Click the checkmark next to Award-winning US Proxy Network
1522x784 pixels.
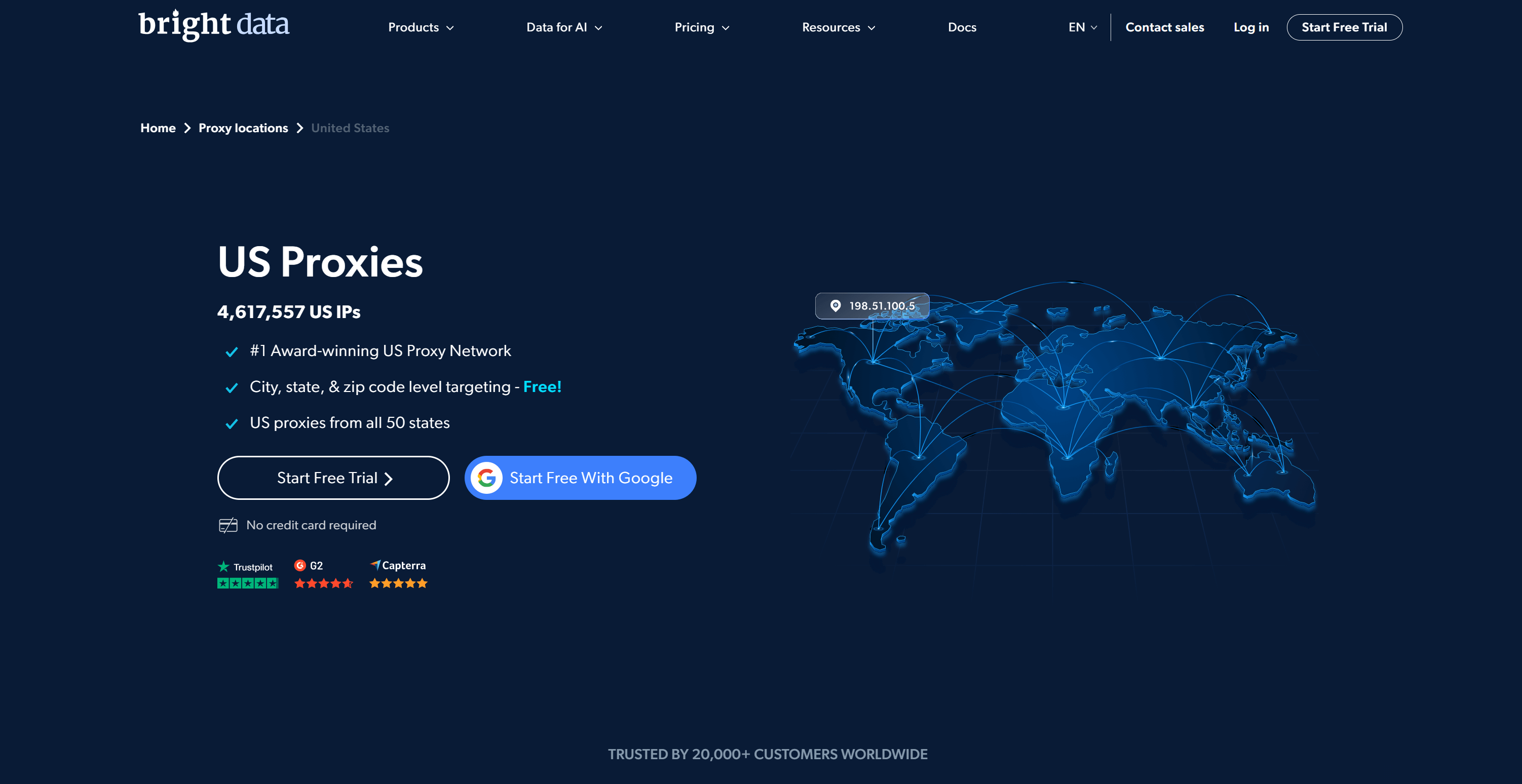click(x=231, y=351)
